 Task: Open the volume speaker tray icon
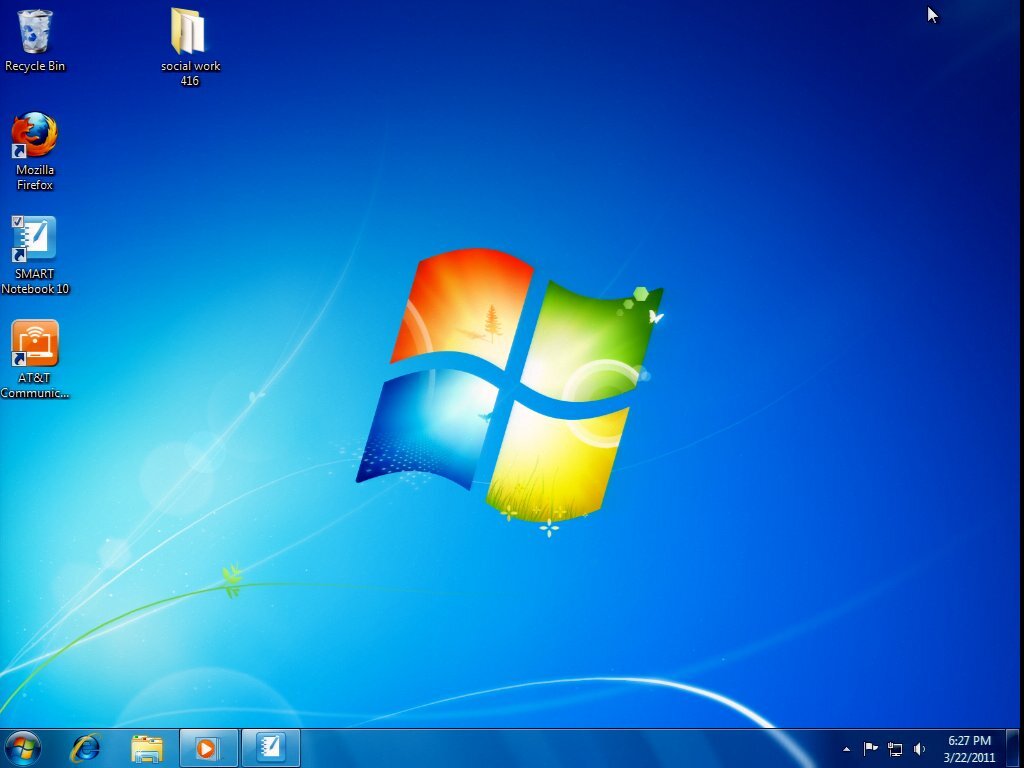[920, 749]
